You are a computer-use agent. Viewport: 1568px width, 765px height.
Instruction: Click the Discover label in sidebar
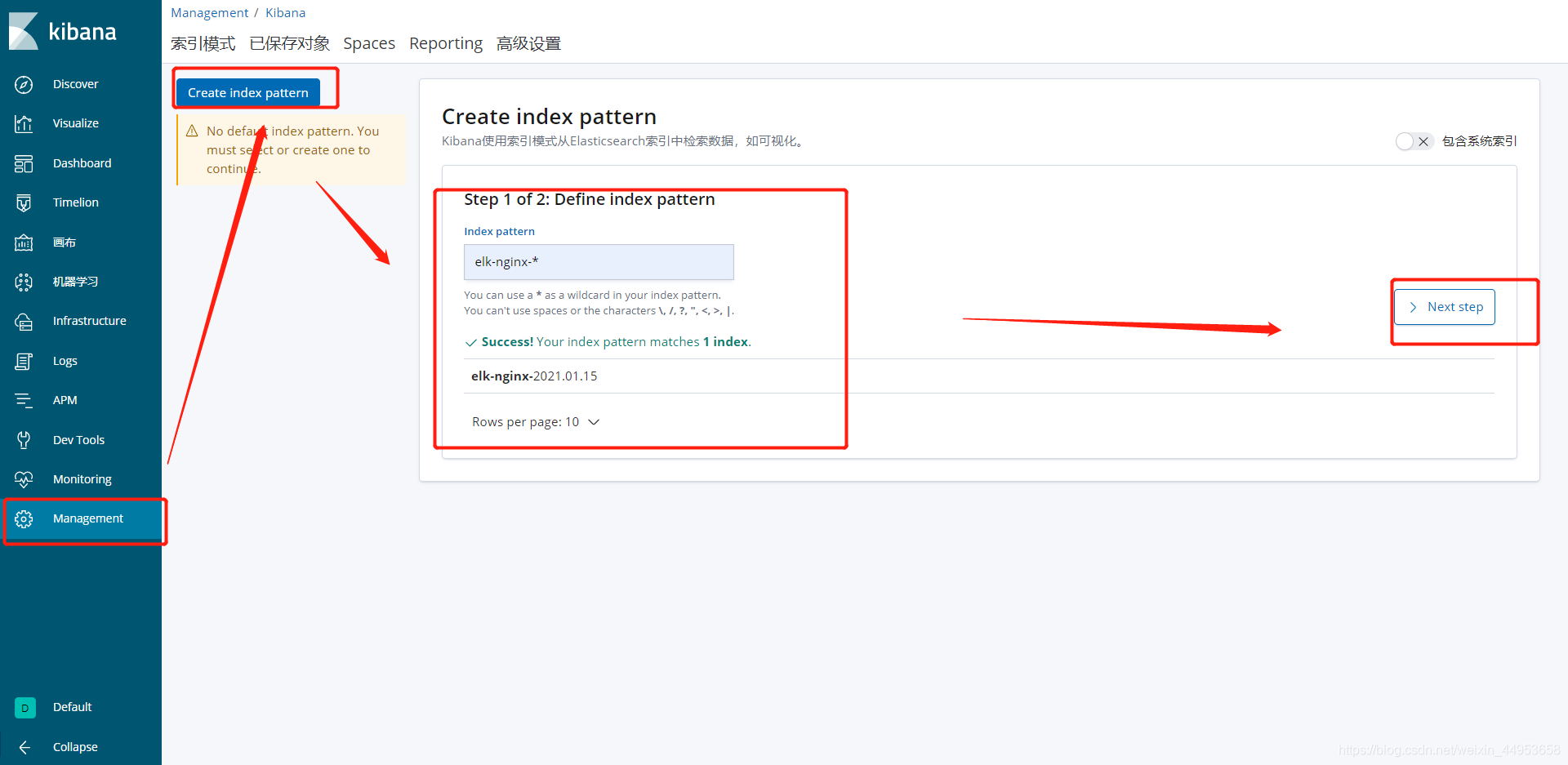point(76,84)
